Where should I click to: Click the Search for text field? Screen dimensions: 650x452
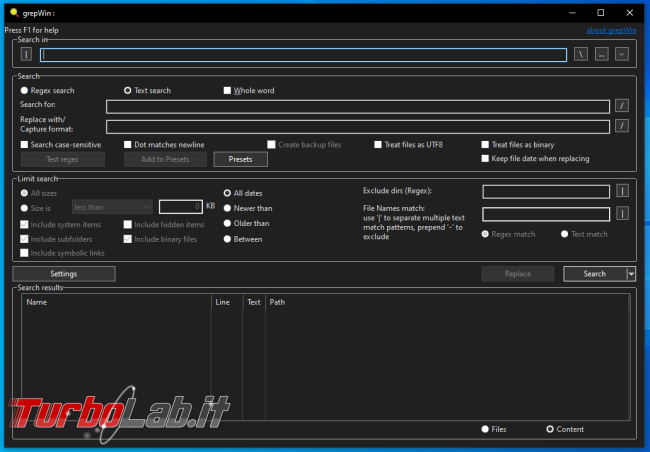tap(358, 107)
